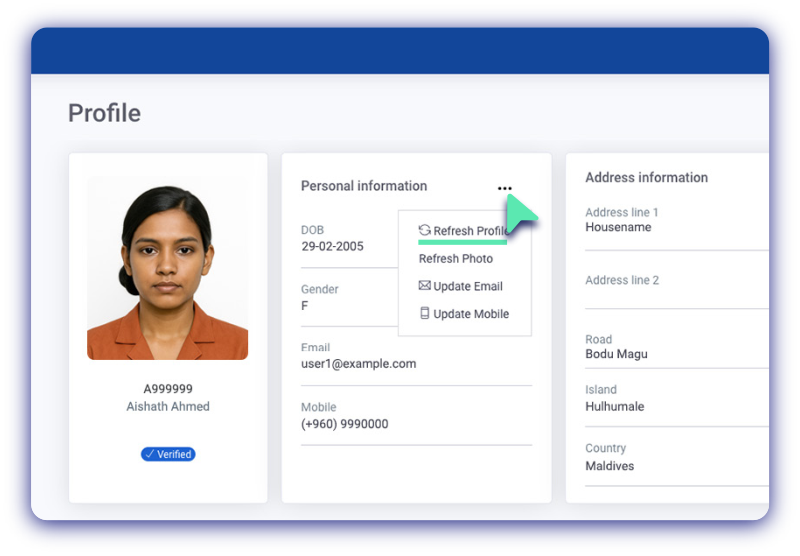
Task: Select Update Email menu option
Action: pos(467,286)
